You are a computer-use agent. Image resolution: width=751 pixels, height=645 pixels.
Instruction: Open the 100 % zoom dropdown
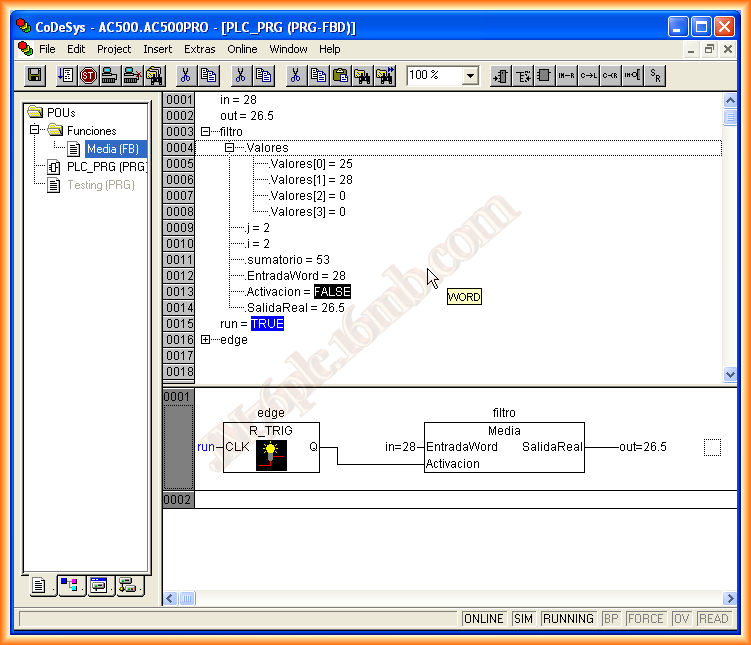click(470, 76)
